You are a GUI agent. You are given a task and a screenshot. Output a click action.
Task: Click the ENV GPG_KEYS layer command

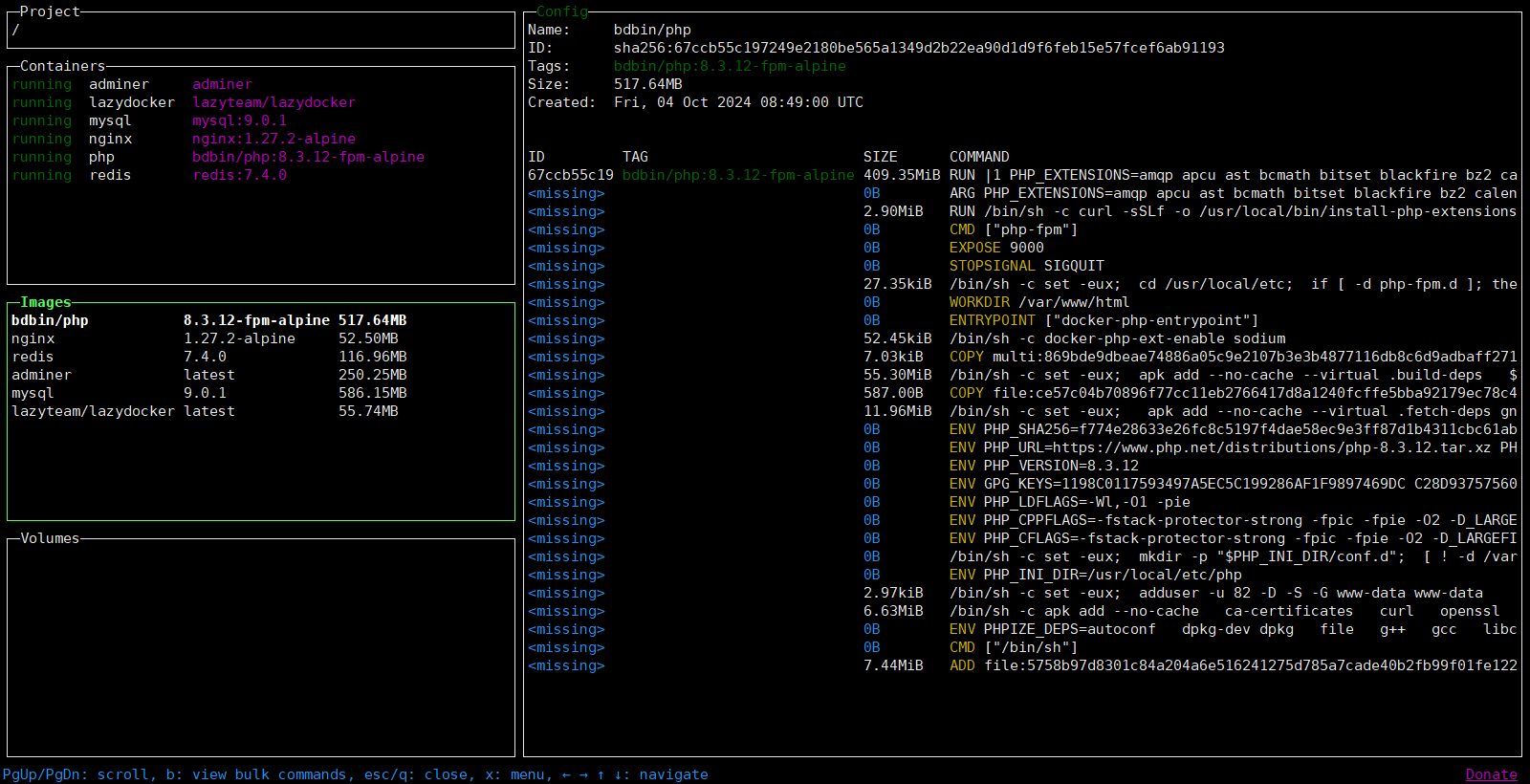pos(1234,484)
